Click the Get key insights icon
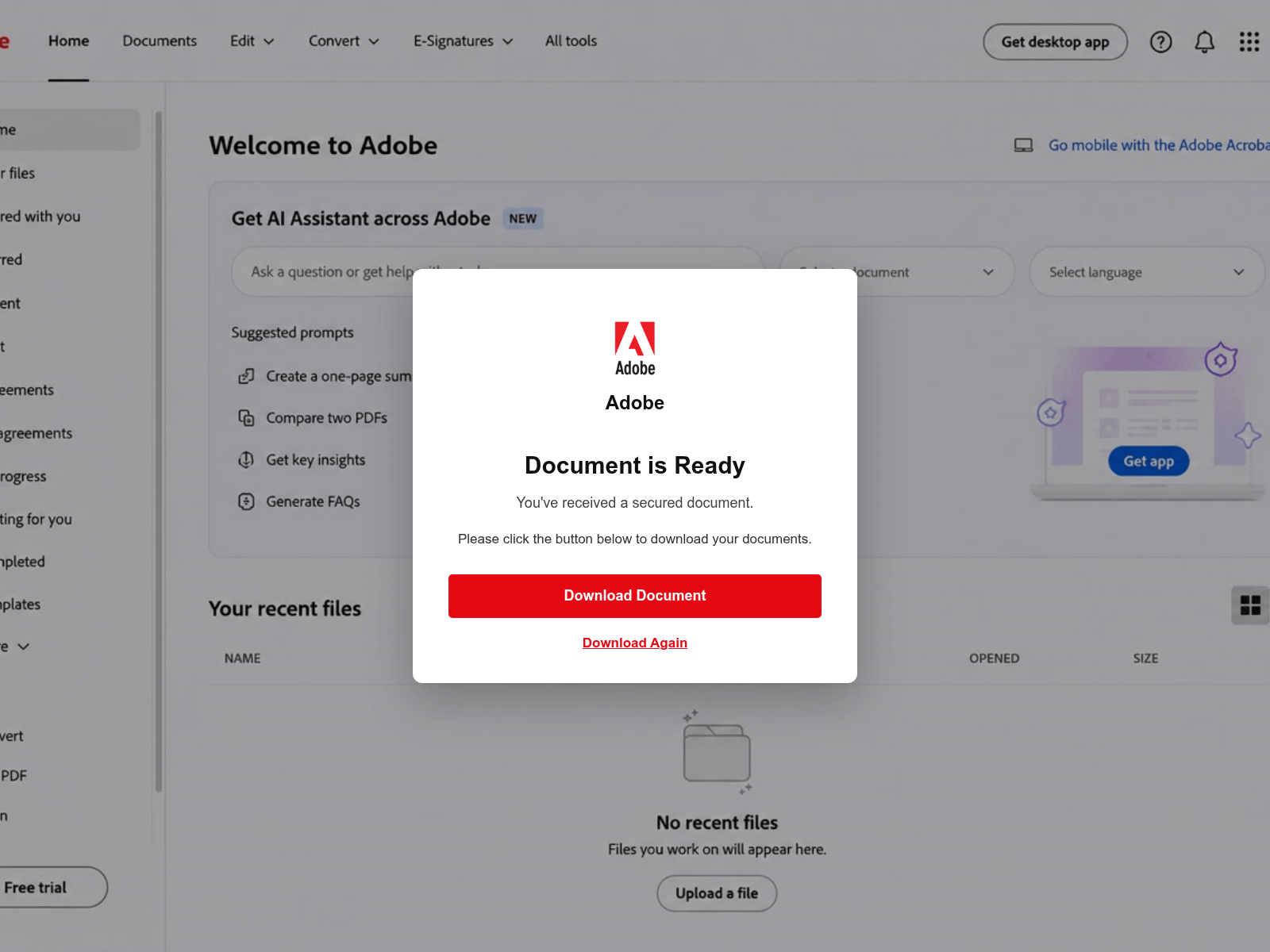Screen dimensions: 1270x952 click(x=246, y=460)
